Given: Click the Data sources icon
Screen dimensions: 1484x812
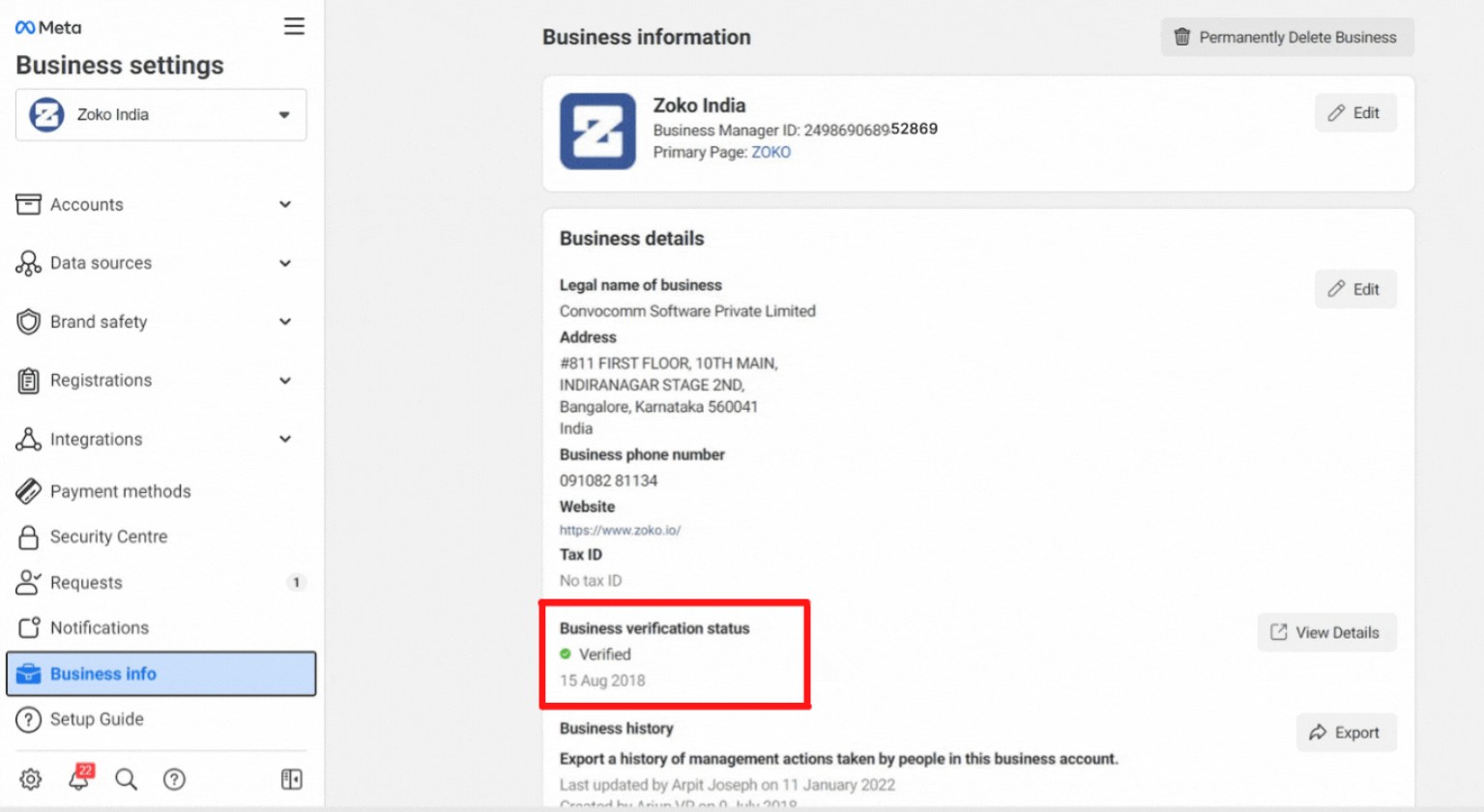Looking at the screenshot, I should tap(28, 263).
